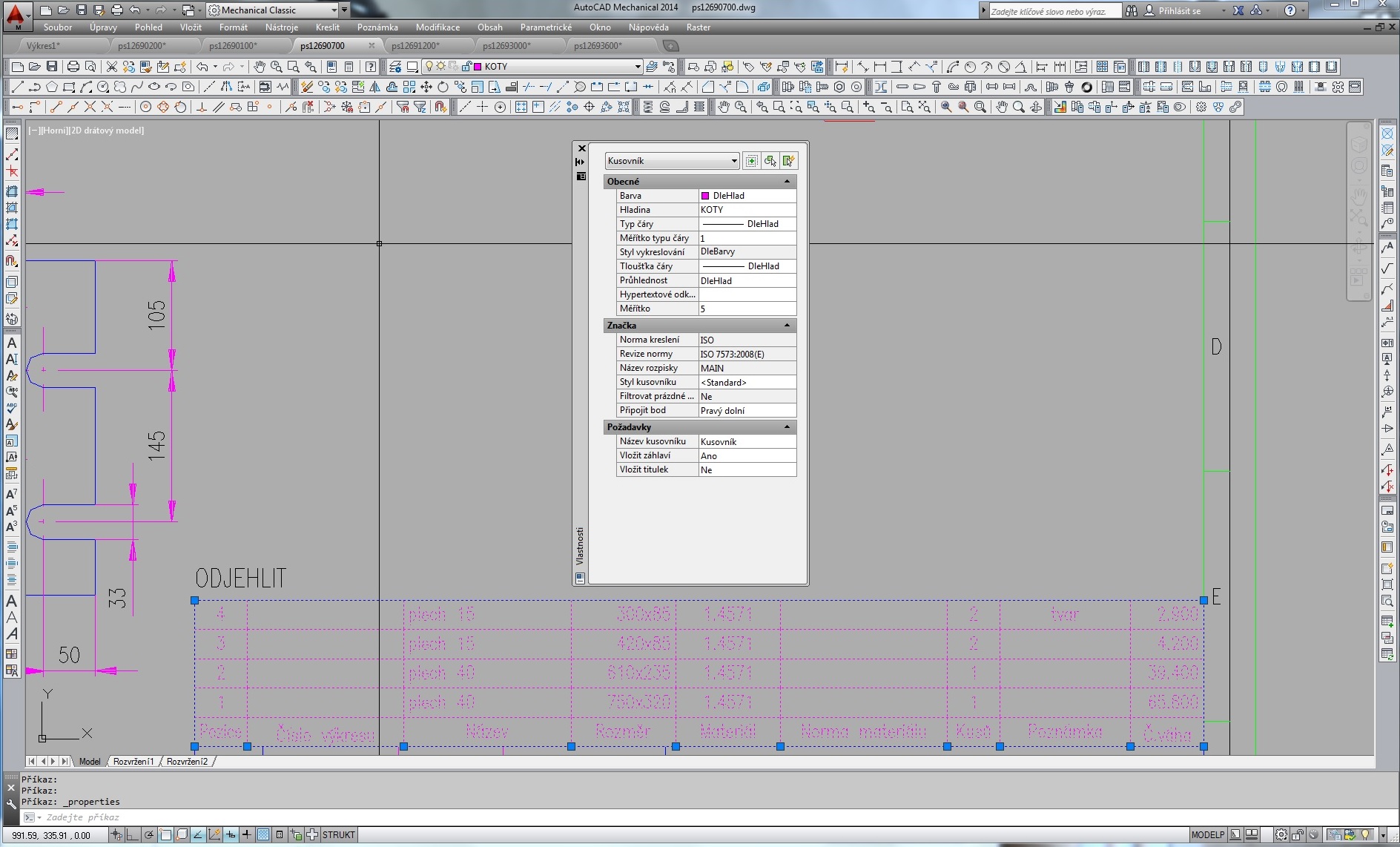Click the Radius dimension icon
Image resolution: width=1400 pixels, height=847 pixels.
click(970, 67)
